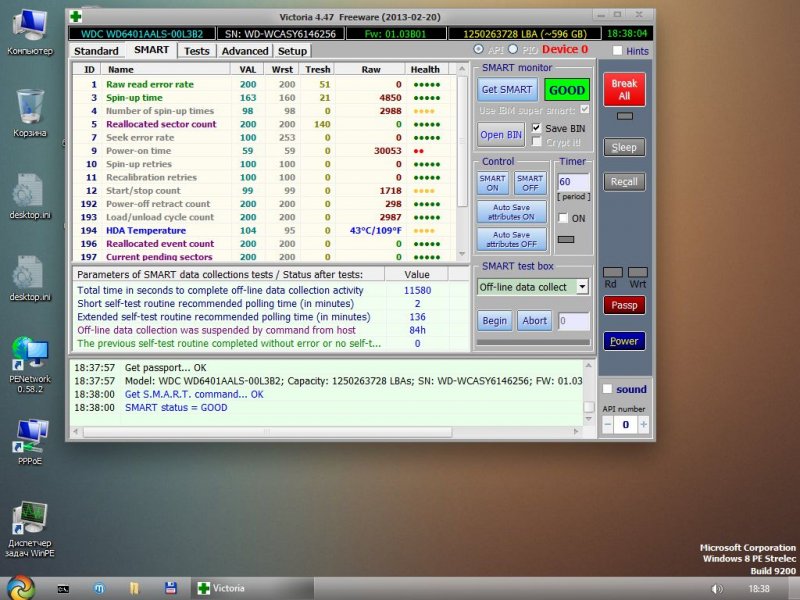Toggle the sound checkbox
800x600 pixels.
[607, 389]
